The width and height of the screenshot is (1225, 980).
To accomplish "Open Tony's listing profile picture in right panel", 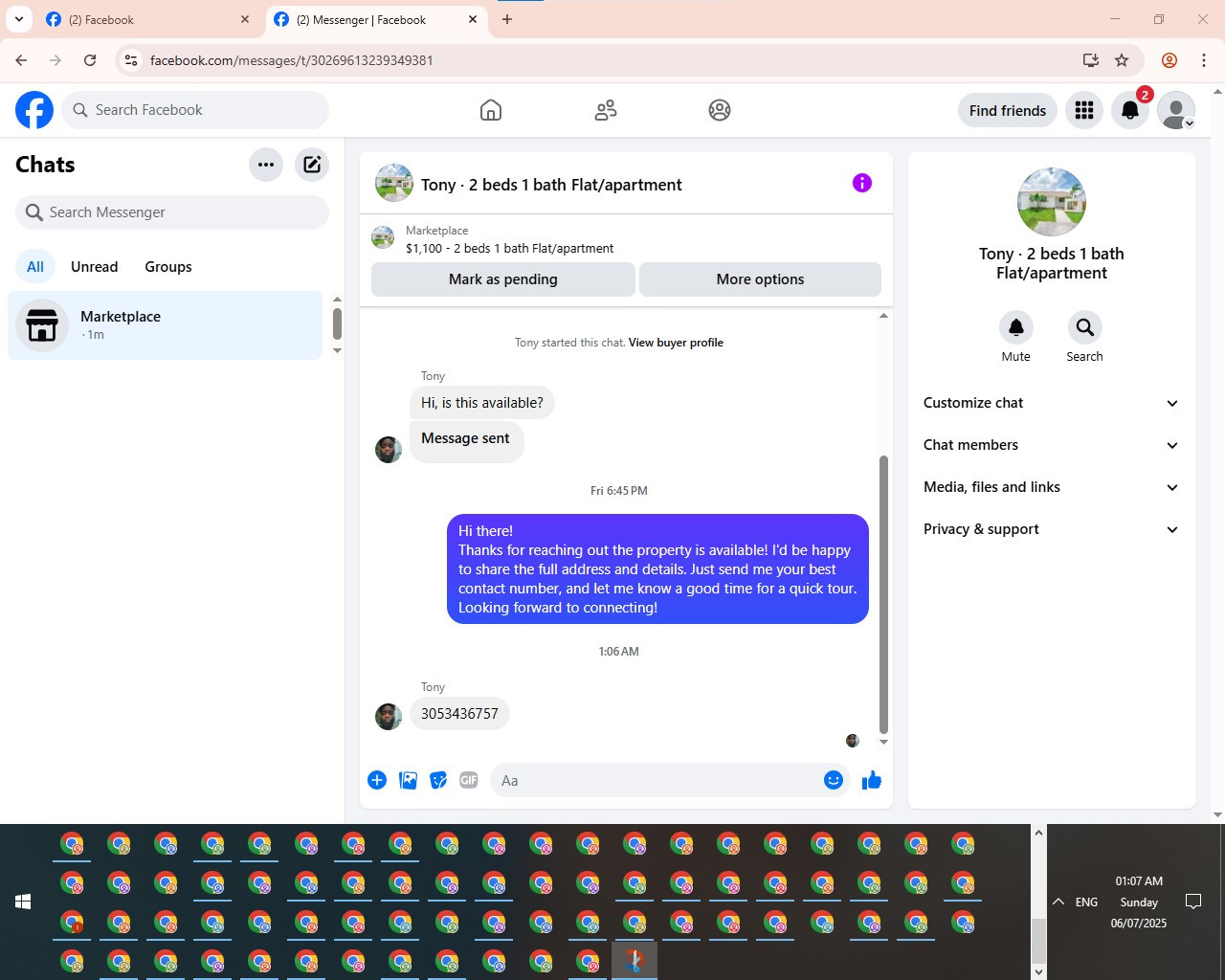I will click(x=1052, y=202).
